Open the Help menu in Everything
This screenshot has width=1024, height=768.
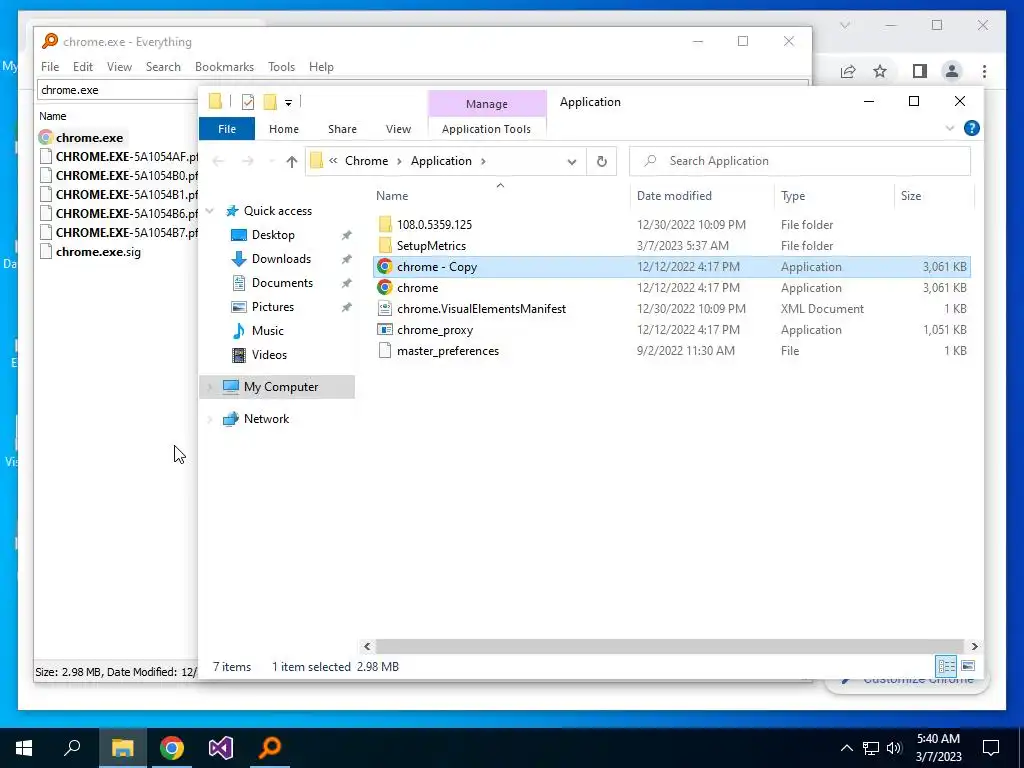321,67
